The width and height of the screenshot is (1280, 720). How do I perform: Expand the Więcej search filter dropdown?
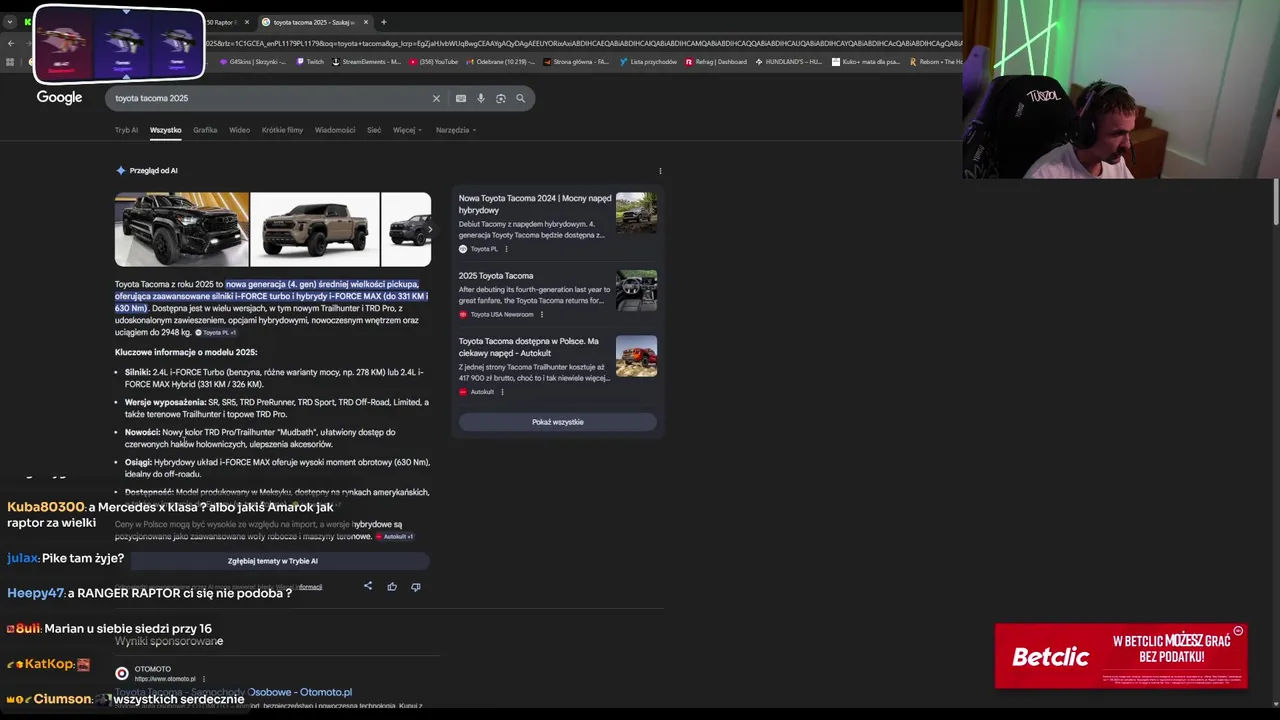[x=407, y=130]
